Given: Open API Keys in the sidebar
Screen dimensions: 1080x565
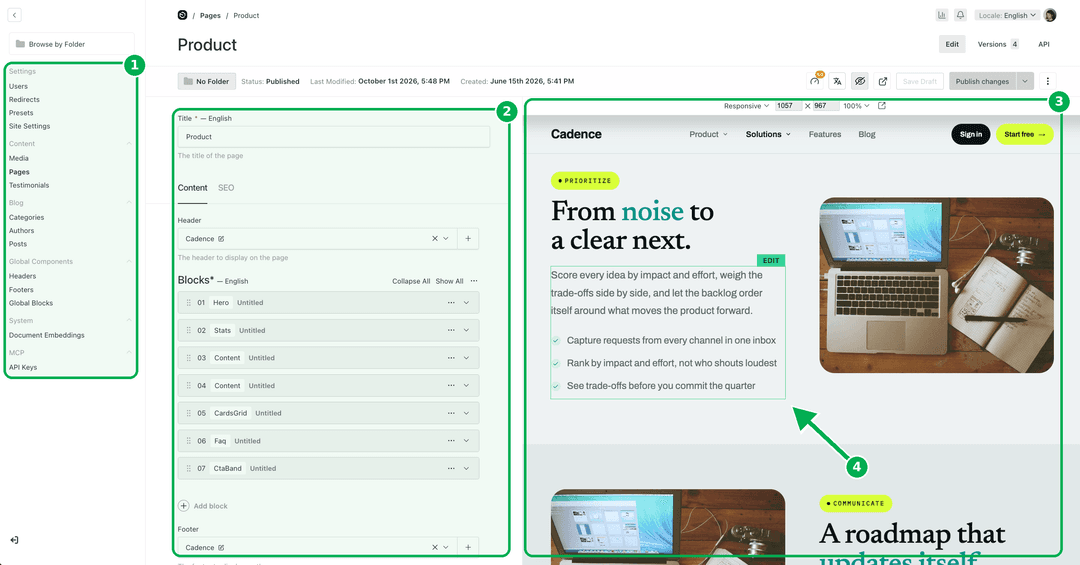Looking at the screenshot, I should coord(23,367).
